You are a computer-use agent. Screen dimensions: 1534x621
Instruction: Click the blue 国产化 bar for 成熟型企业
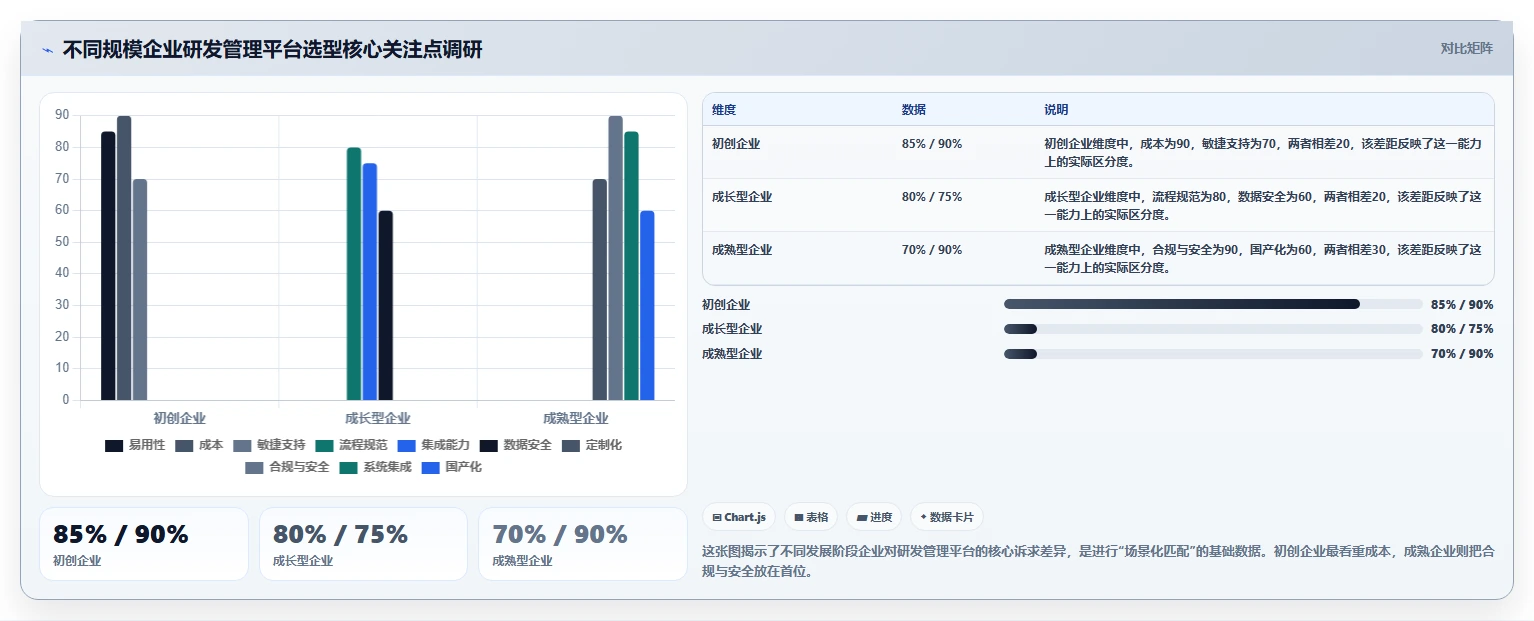(x=648, y=305)
